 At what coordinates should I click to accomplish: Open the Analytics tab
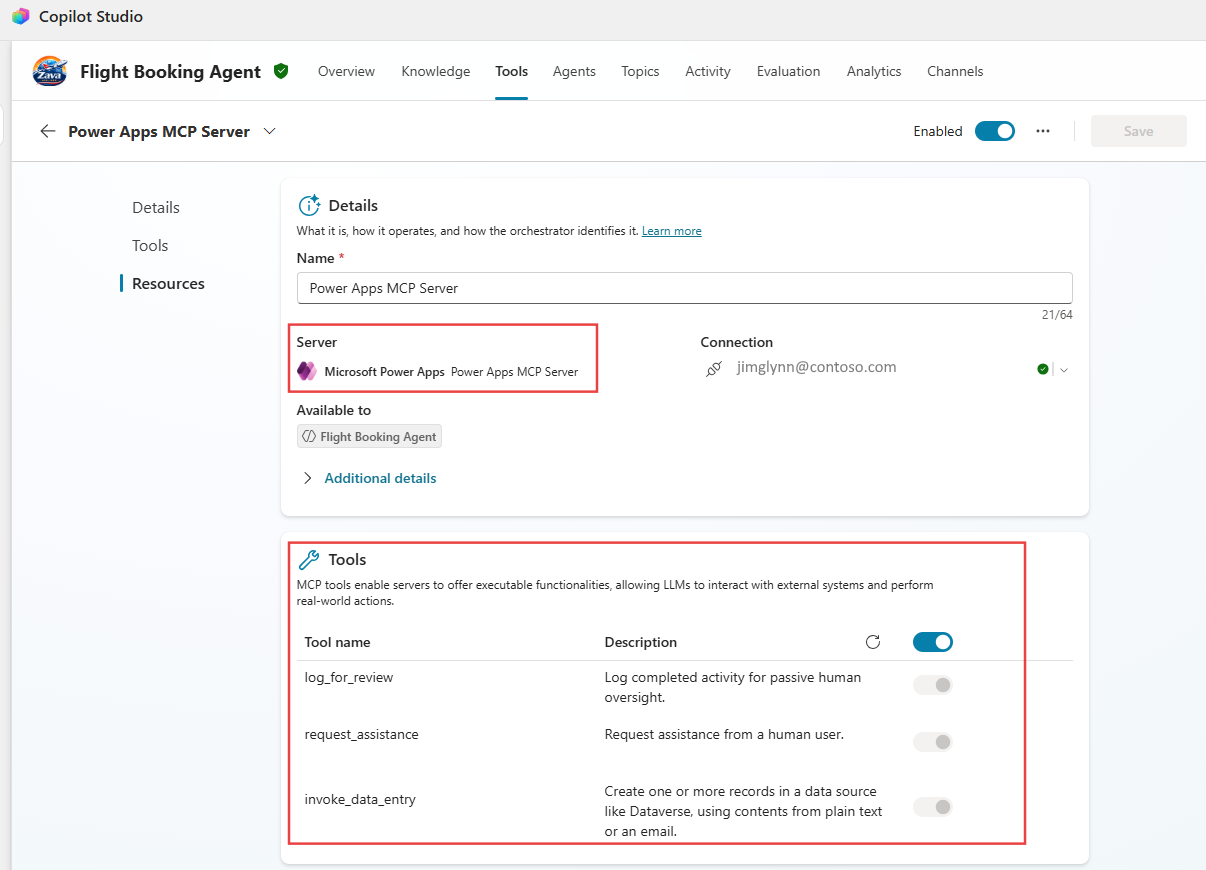(x=873, y=71)
